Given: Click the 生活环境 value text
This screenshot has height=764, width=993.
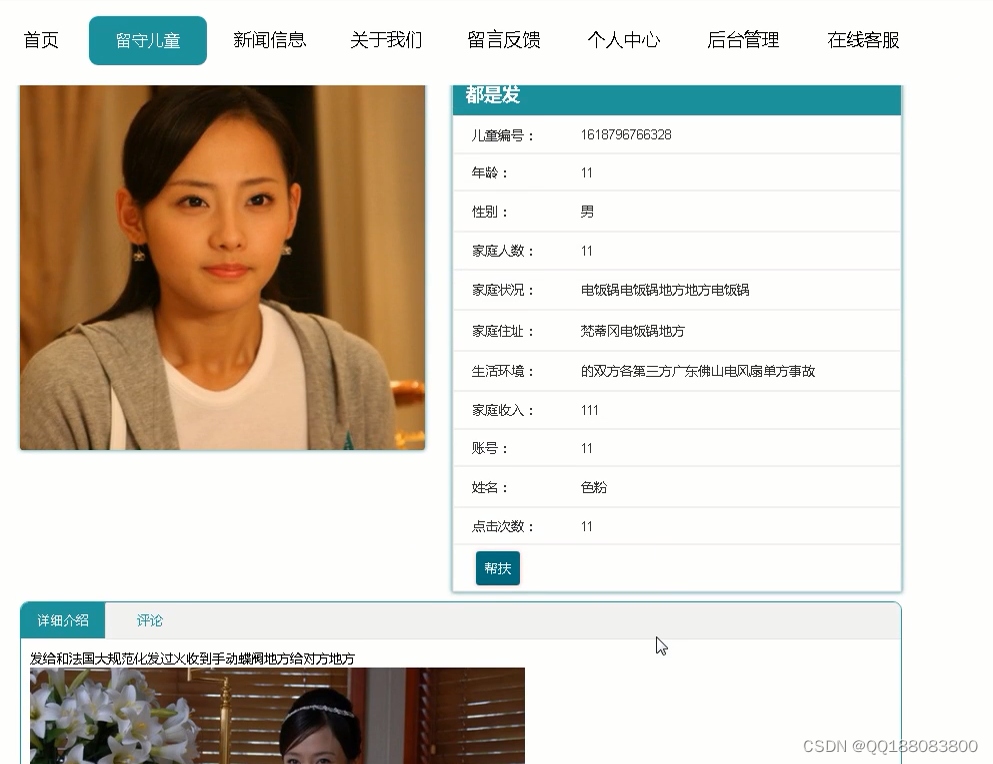Looking at the screenshot, I should (x=698, y=371).
